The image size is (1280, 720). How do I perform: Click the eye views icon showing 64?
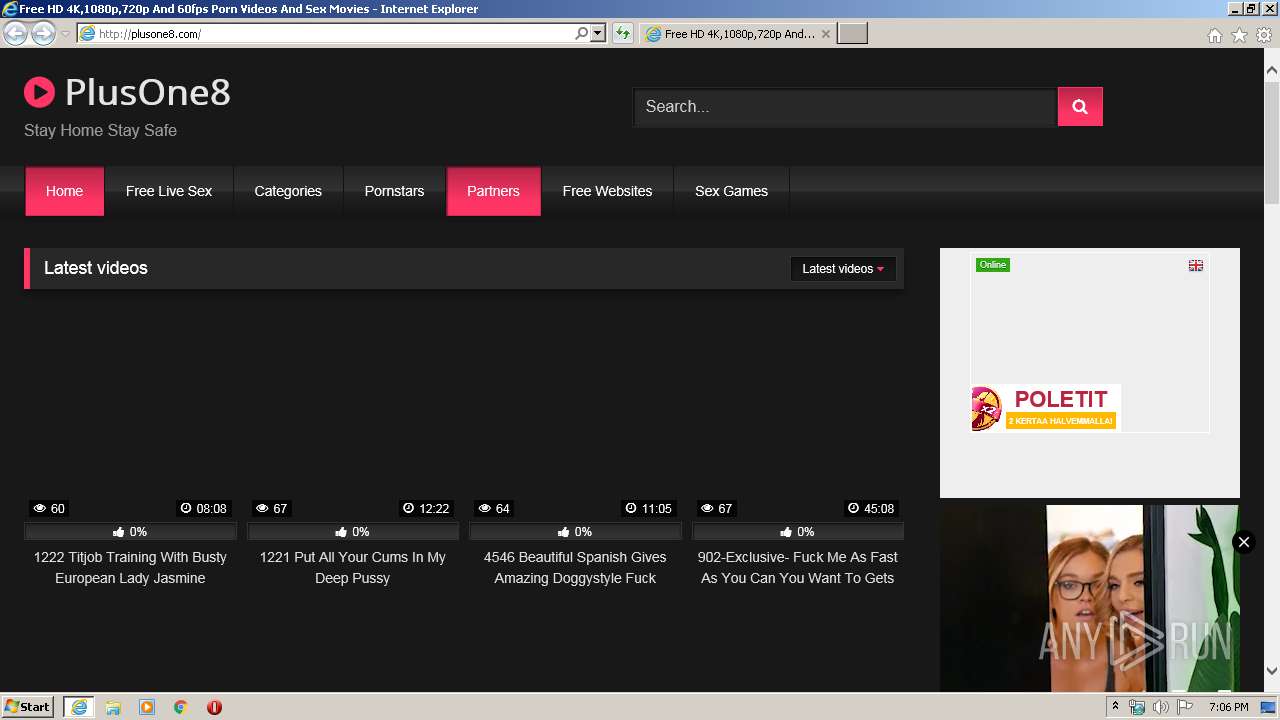click(x=484, y=508)
